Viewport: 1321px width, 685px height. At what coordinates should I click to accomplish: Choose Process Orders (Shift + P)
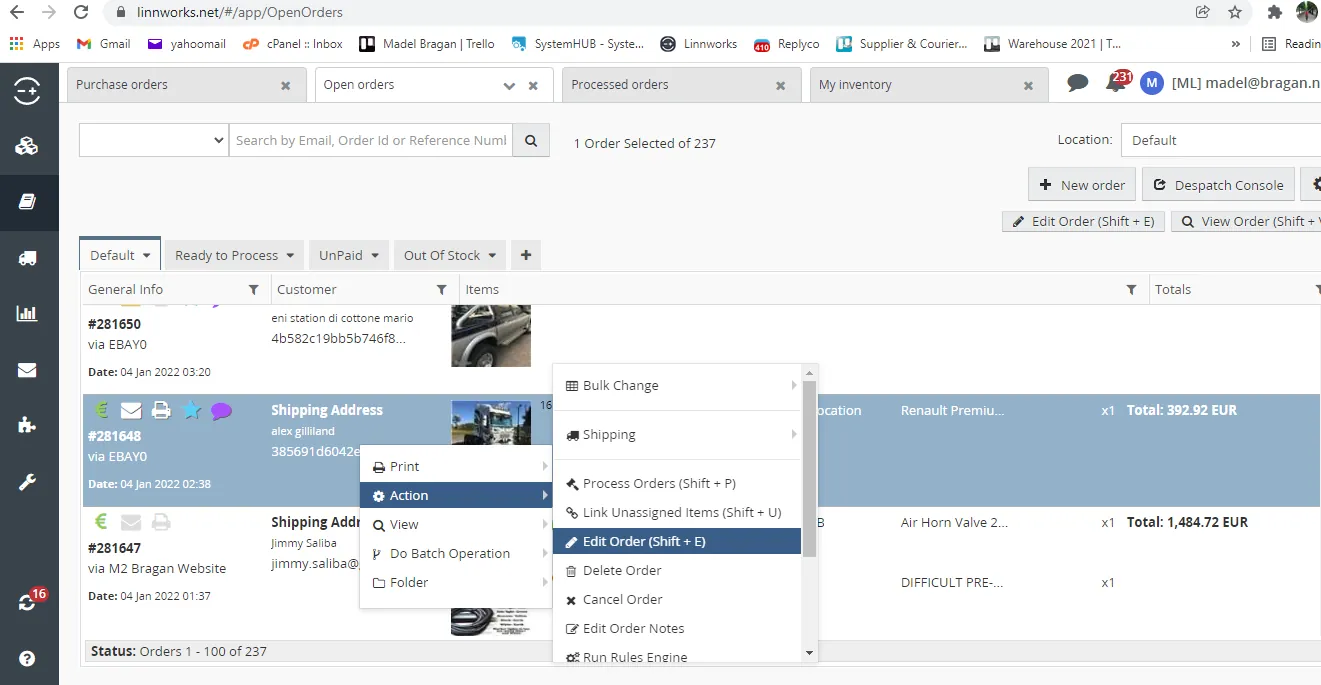coord(677,484)
